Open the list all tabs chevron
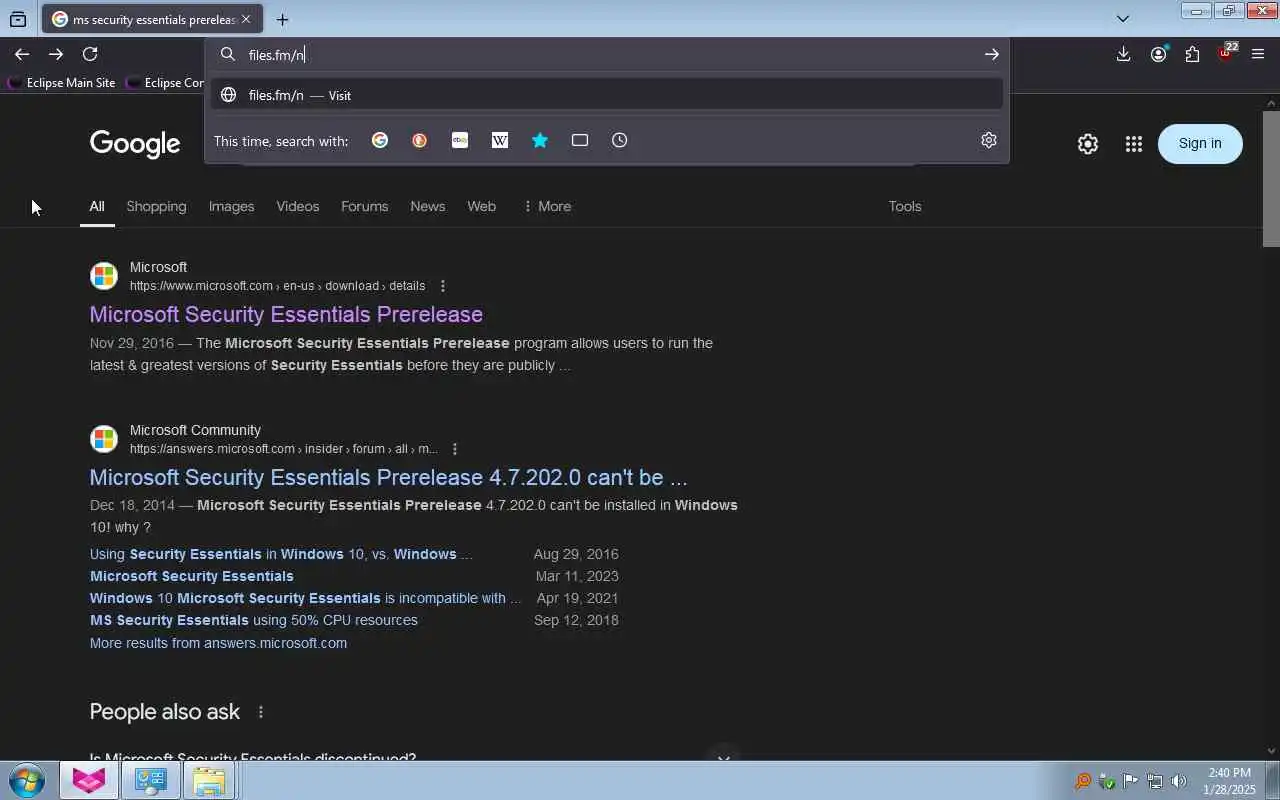 pyautogui.click(x=1123, y=18)
